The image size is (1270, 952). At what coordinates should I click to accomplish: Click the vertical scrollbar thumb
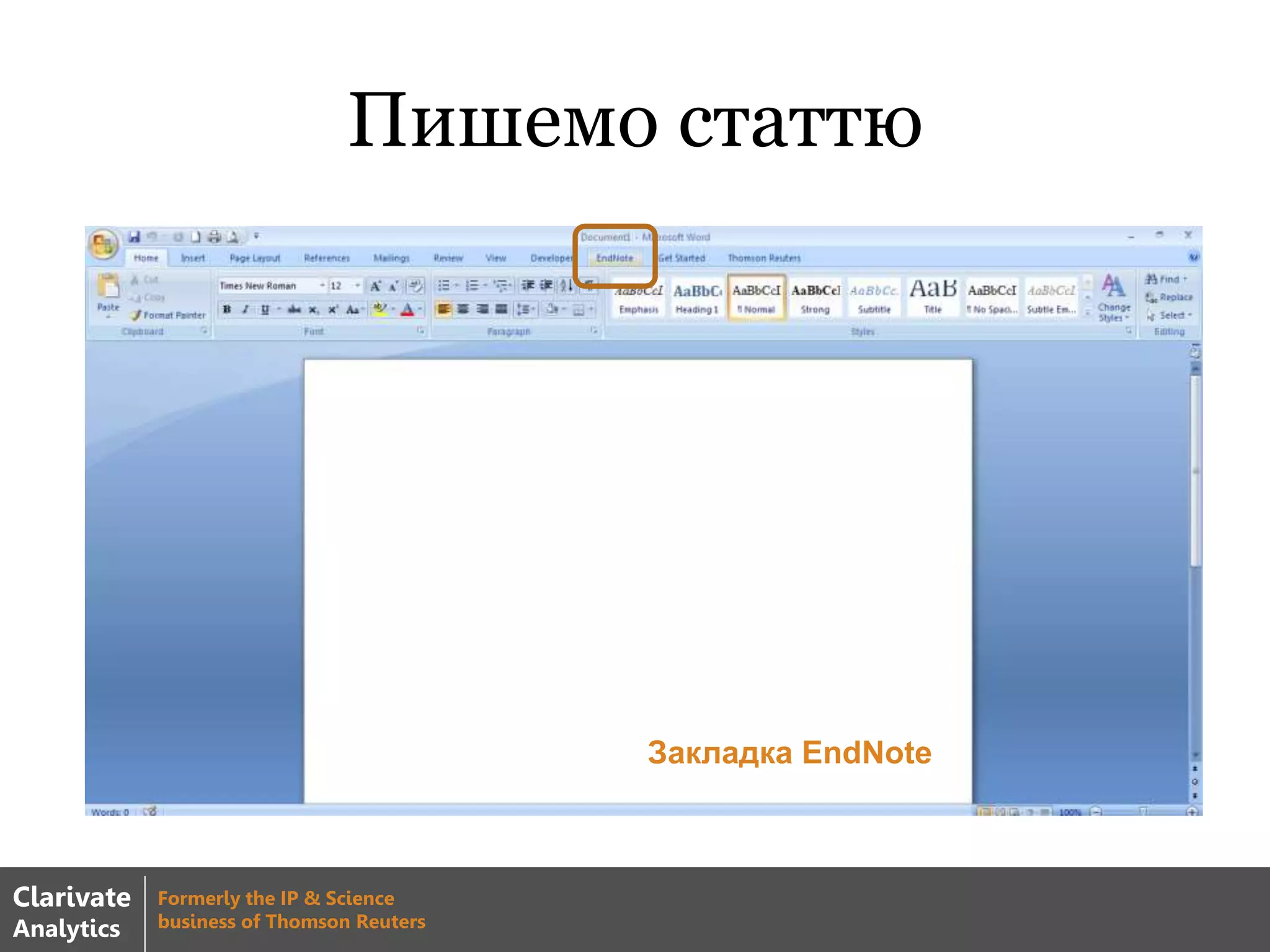pyautogui.click(x=1195, y=471)
